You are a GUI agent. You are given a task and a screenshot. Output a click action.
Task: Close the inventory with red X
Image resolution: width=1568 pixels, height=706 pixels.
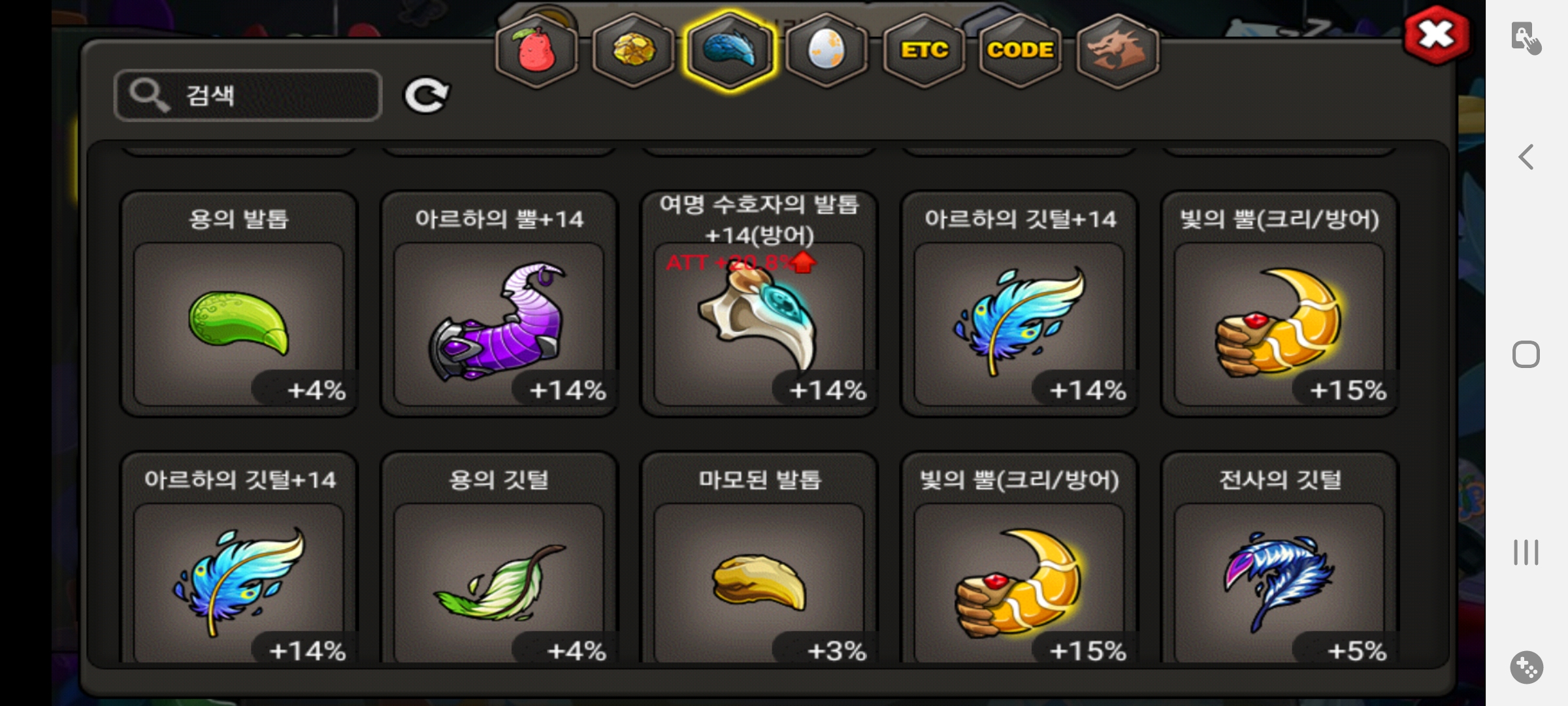pyautogui.click(x=1436, y=35)
